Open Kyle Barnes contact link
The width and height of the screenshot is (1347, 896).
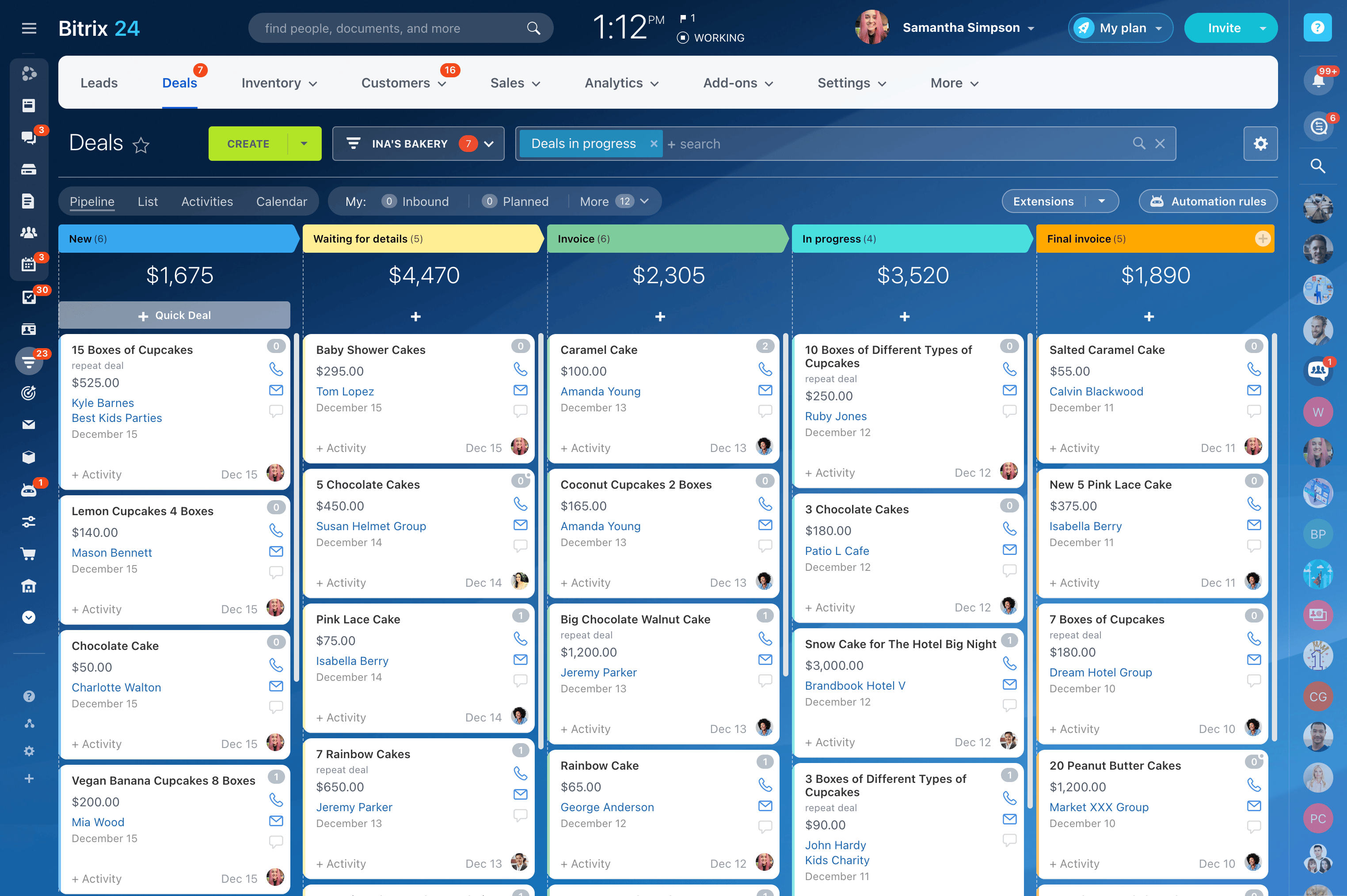tap(103, 403)
